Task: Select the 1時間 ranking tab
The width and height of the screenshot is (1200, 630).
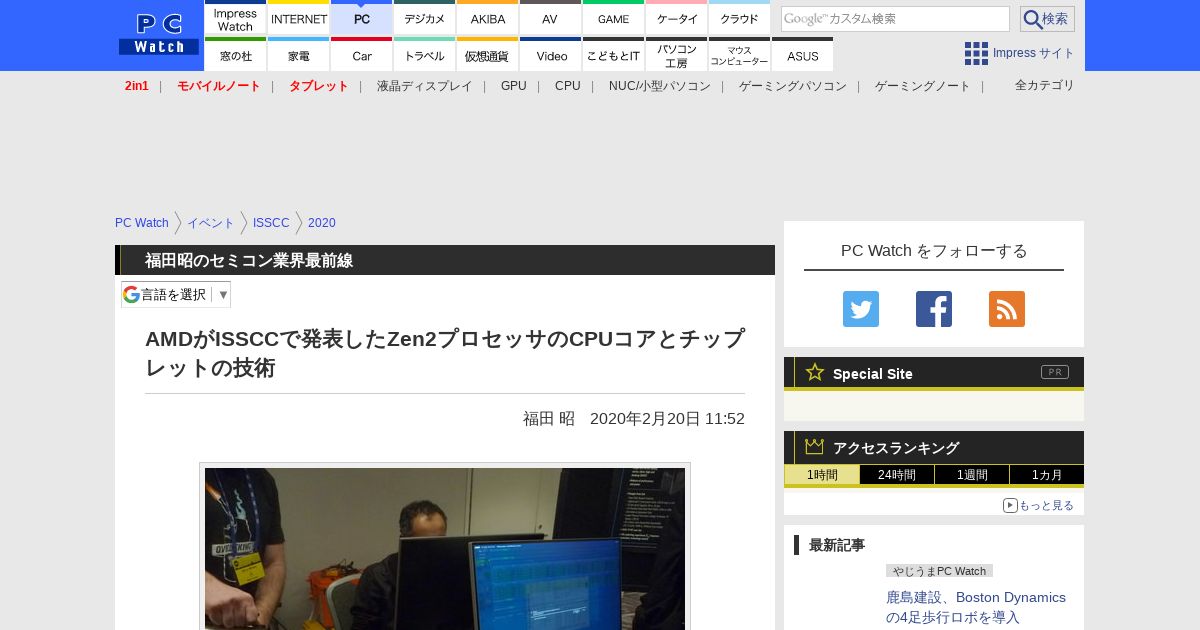Action: pos(822,475)
